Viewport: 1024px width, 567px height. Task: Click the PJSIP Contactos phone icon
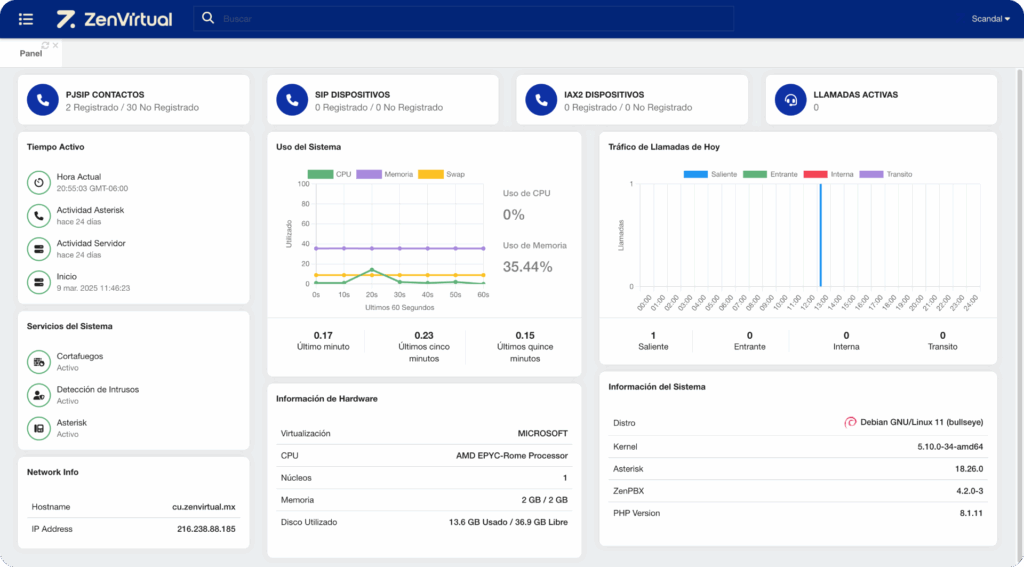(42, 100)
